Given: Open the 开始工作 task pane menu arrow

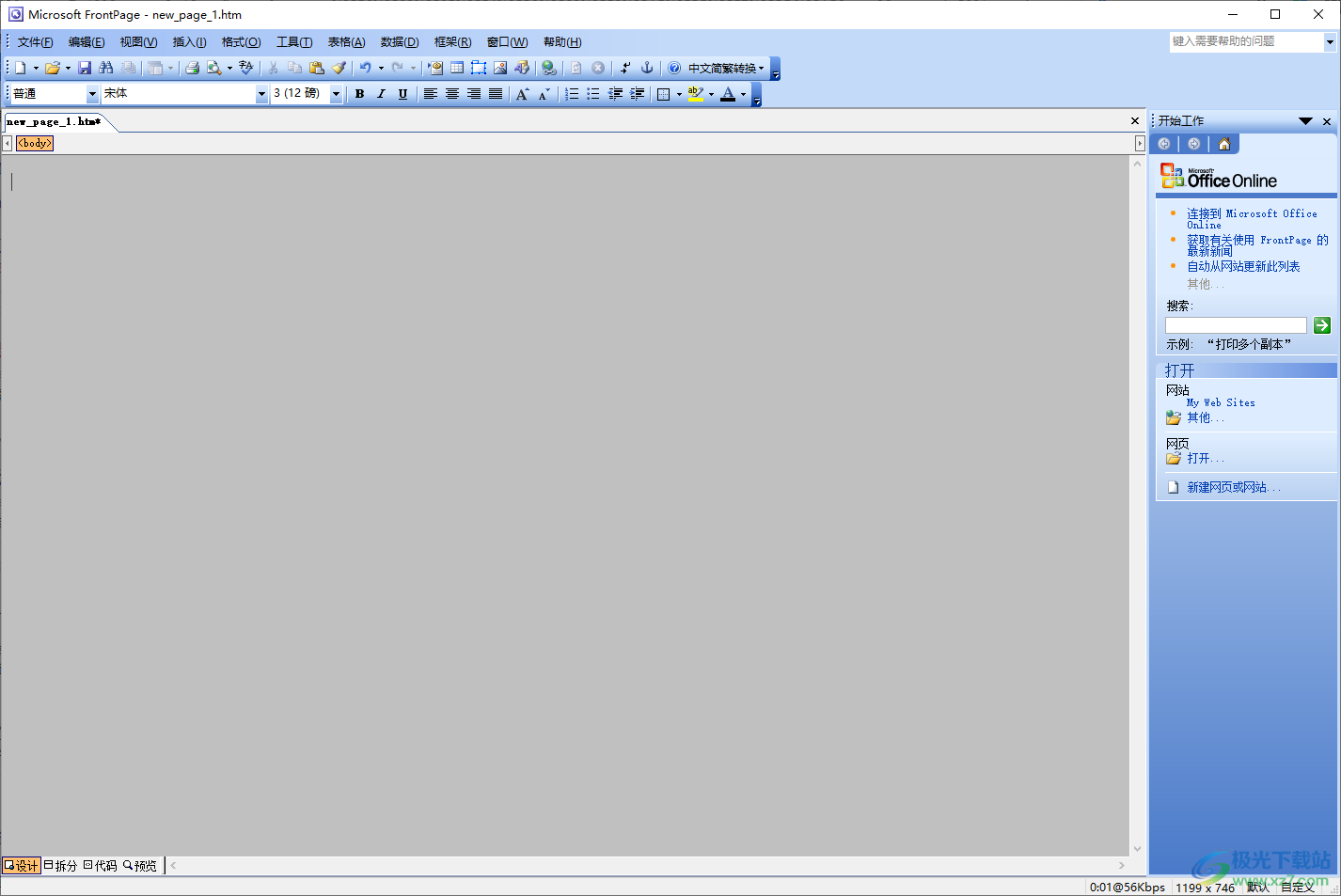Looking at the screenshot, I should click(1305, 121).
